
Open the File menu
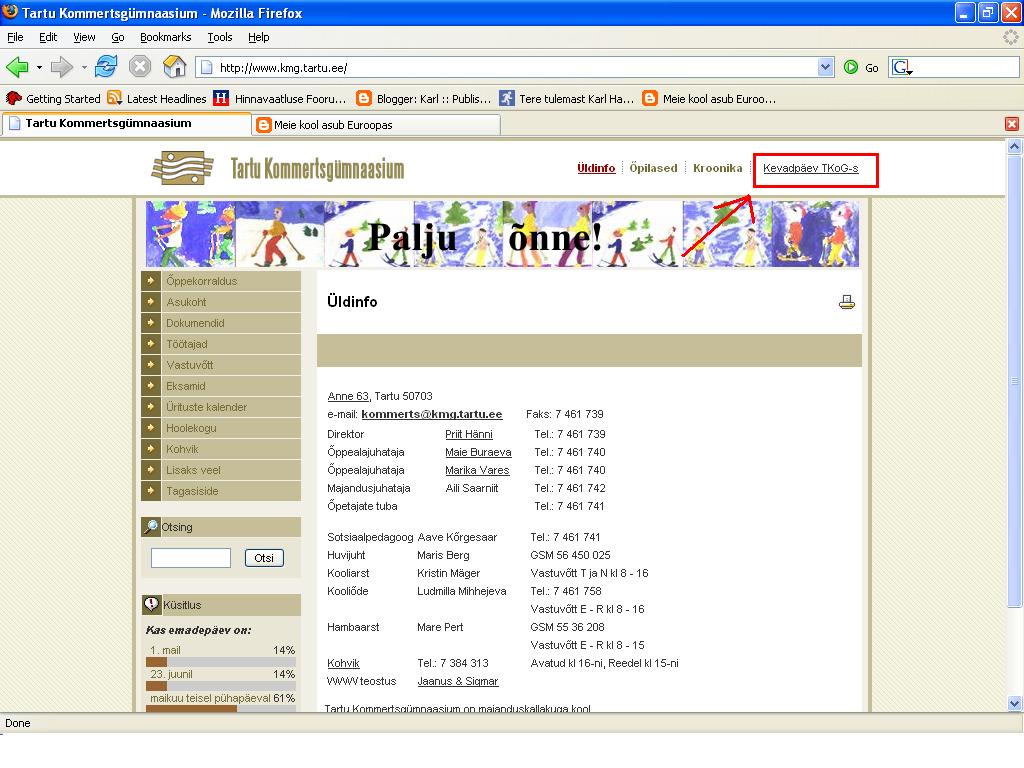click(15, 37)
